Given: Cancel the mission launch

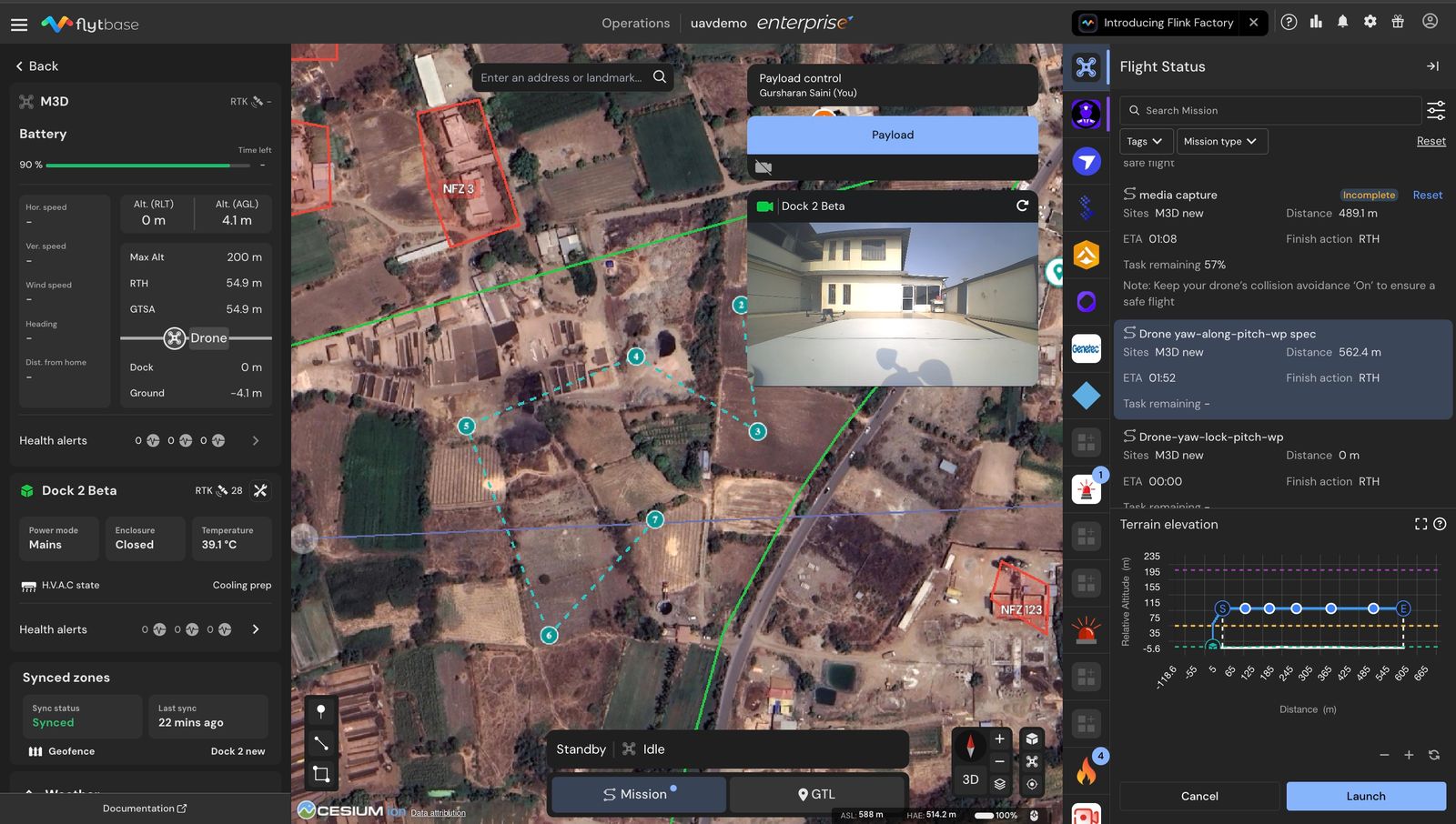Looking at the screenshot, I should click(1199, 796).
